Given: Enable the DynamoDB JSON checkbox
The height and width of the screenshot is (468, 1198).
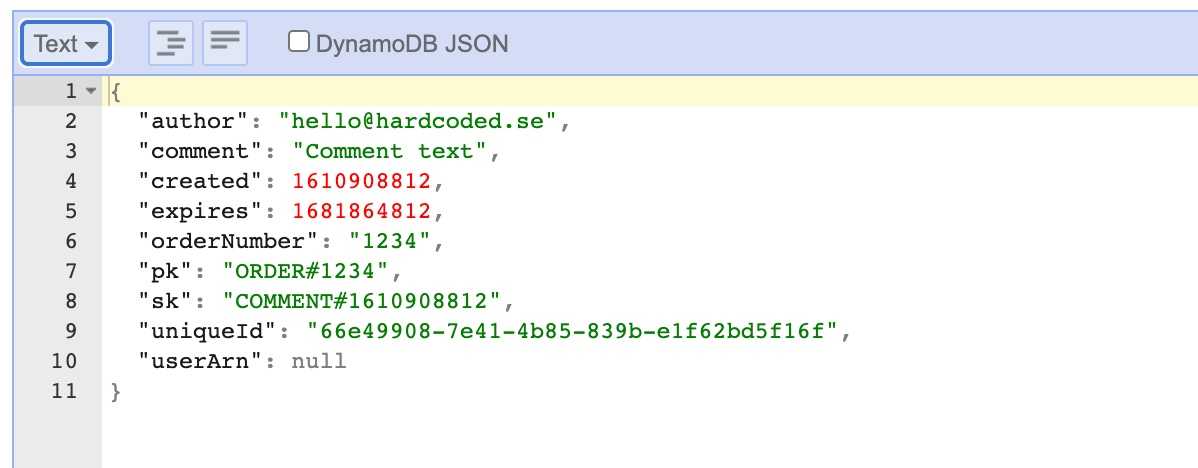Looking at the screenshot, I should coord(298,41).
